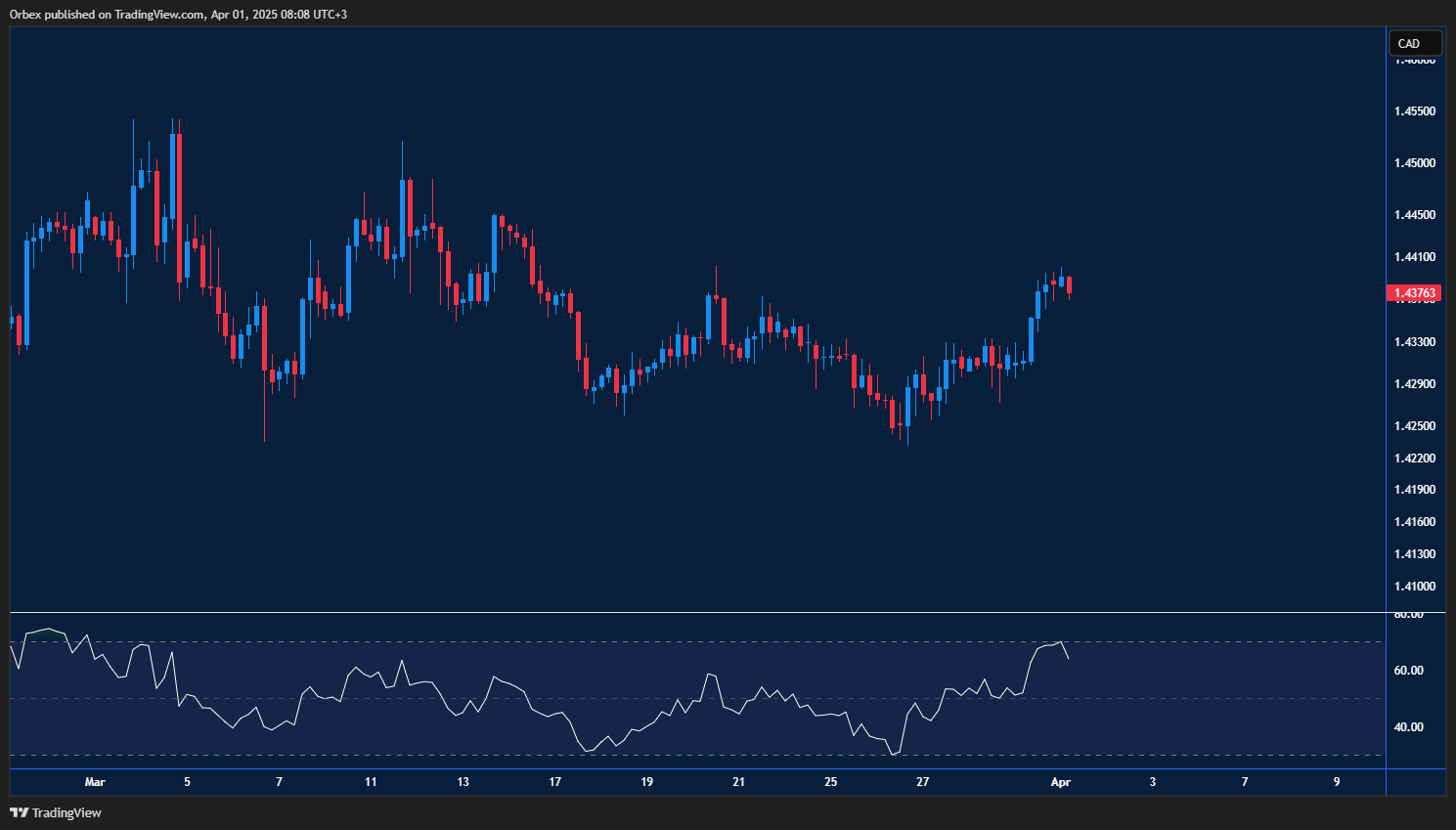Viewport: 1456px width, 830px height.
Task: Select the 27 date label on the timeline
Action: tap(922, 782)
